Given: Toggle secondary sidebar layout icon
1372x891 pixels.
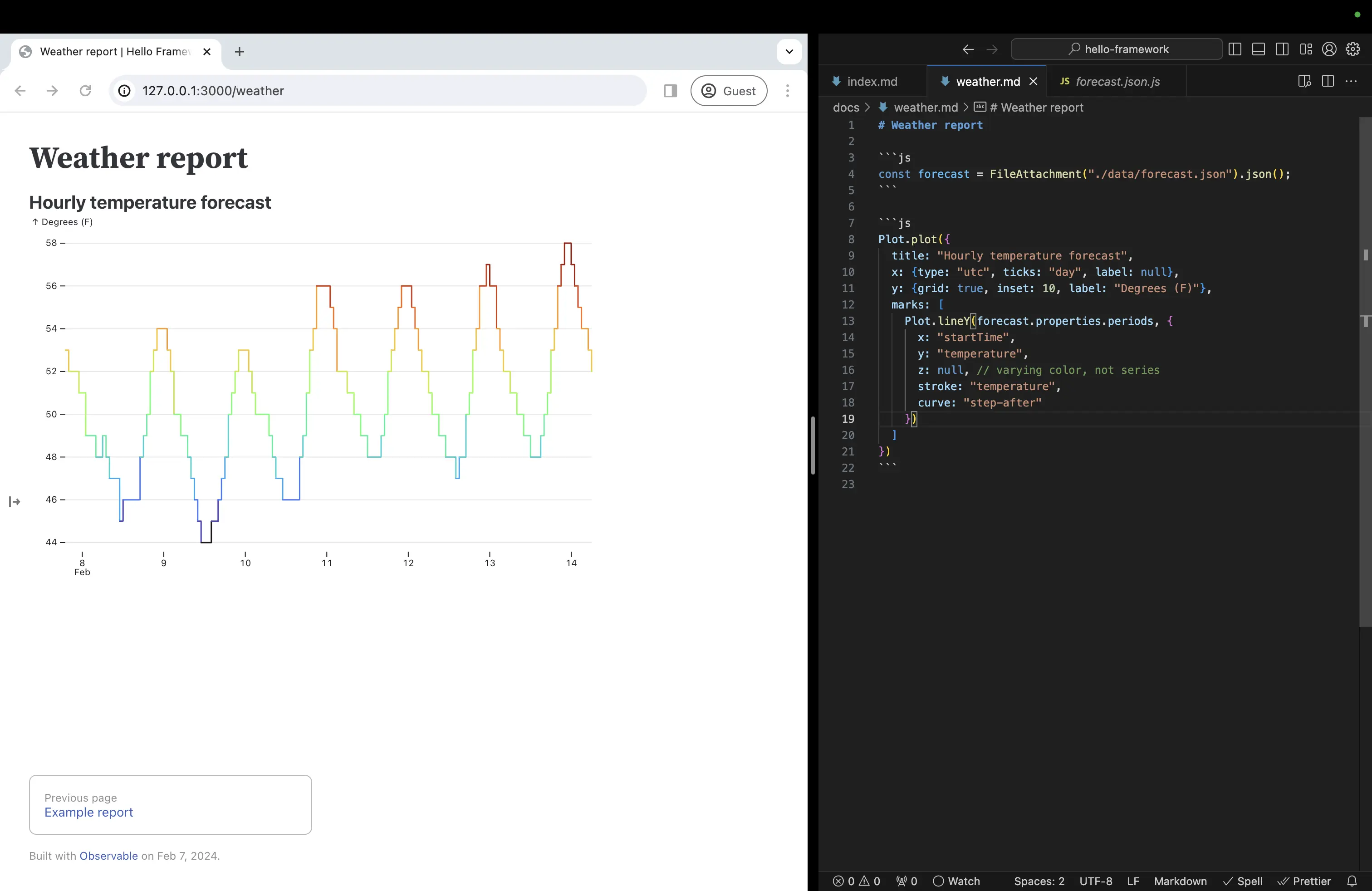Looking at the screenshot, I should pos(1282,49).
